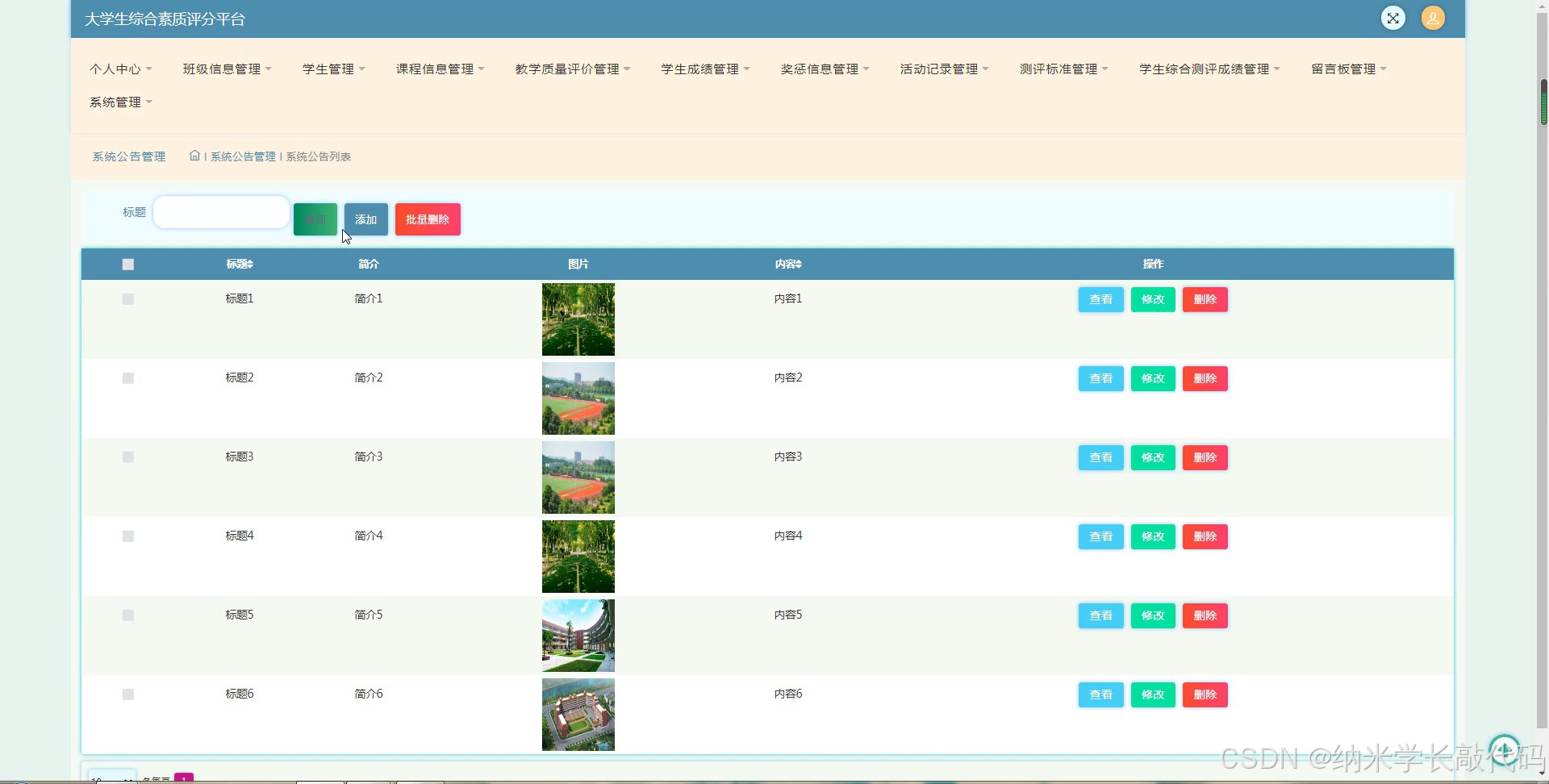Image resolution: width=1549 pixels, height=784 pixels.
Task: Click the home icon in breadcrumb
Action: [x=194, y=156]
